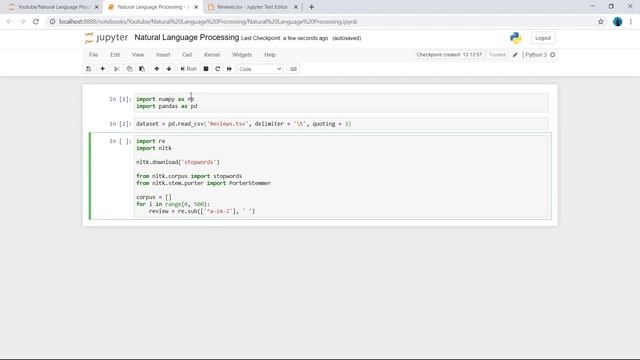Run the selected cell
This screenshot has height=360, width=640.
click(x=189, y=69)
